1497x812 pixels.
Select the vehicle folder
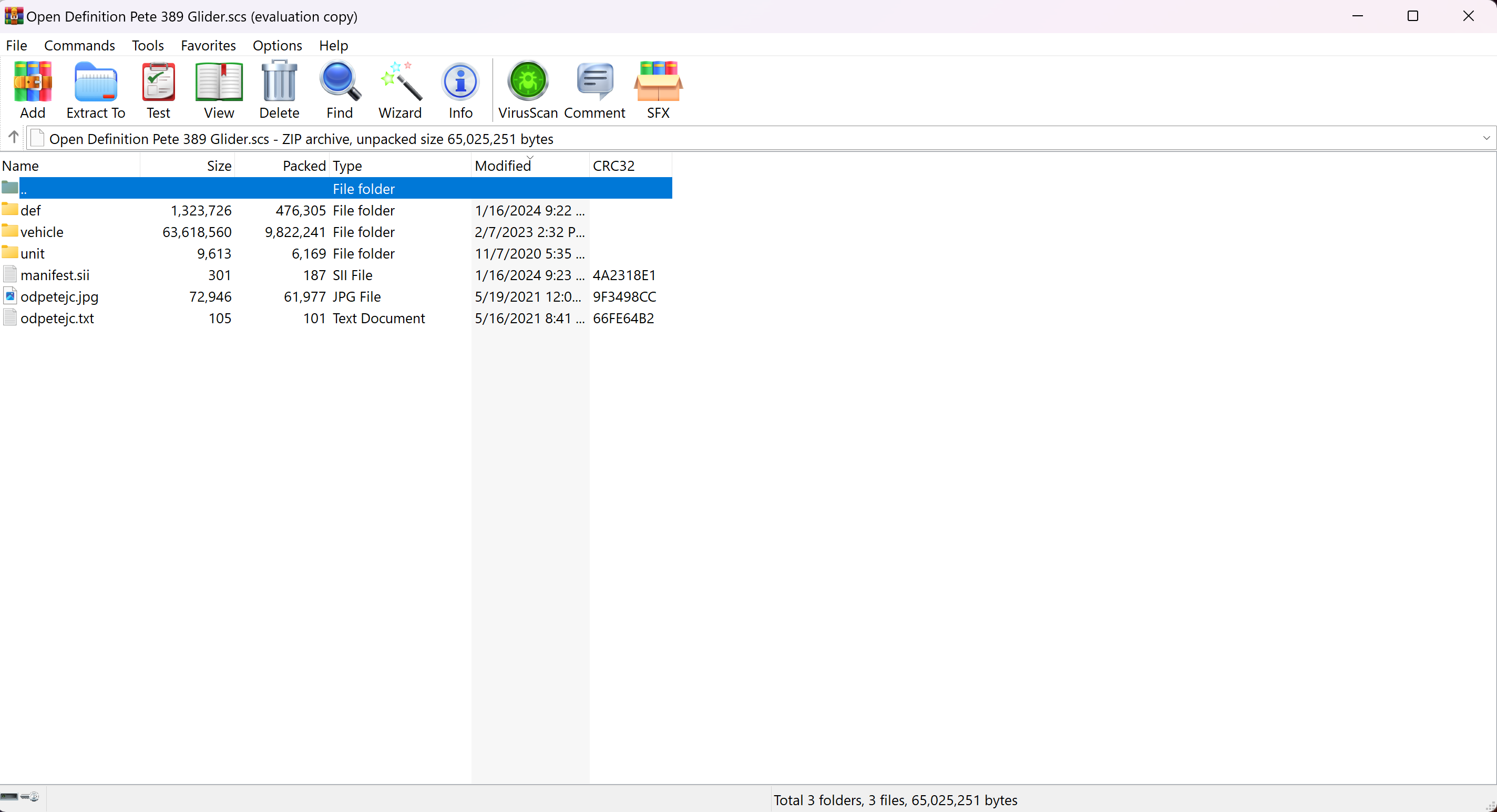click(42, 232)
